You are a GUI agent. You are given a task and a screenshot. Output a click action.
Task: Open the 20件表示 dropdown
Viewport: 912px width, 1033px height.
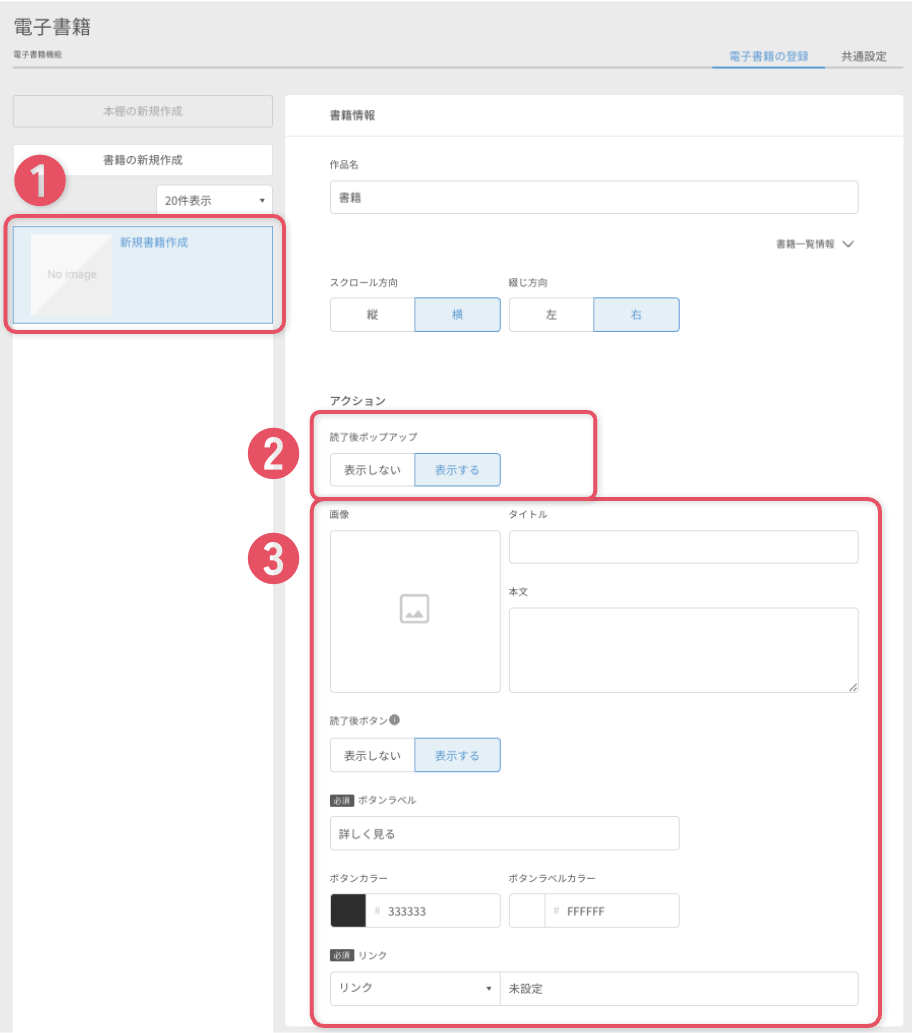click(x=214, y=200)
